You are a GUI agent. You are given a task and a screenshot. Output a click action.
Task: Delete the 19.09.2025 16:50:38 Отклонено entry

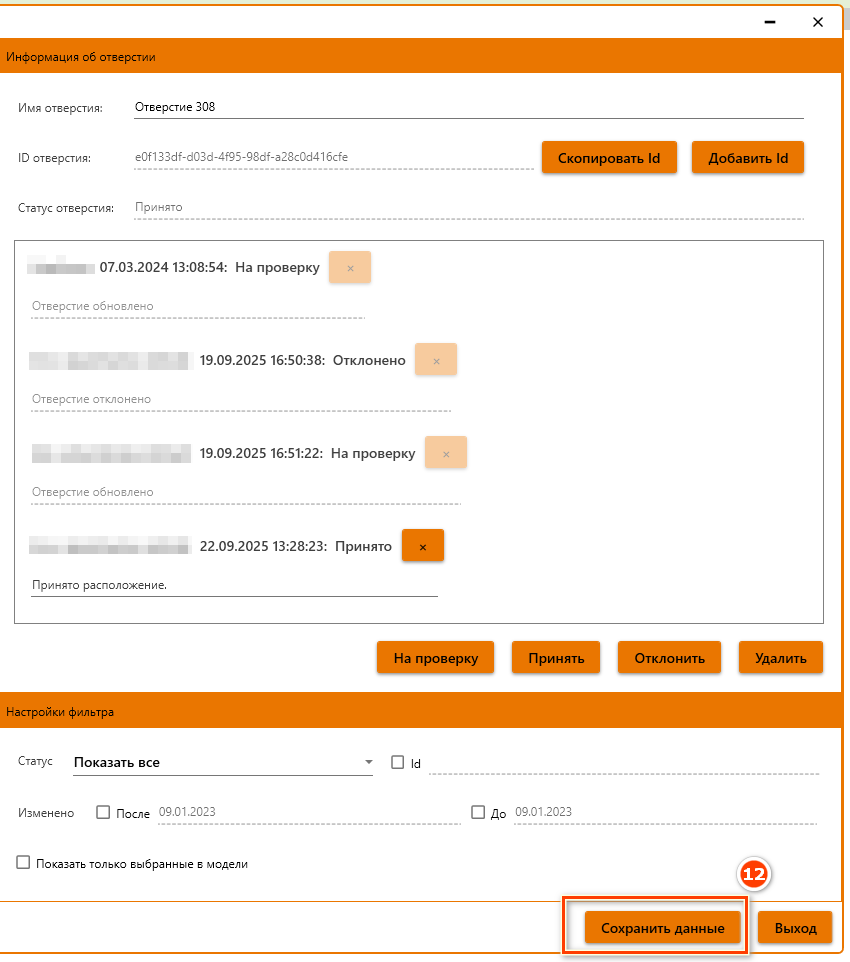[436, 360]
